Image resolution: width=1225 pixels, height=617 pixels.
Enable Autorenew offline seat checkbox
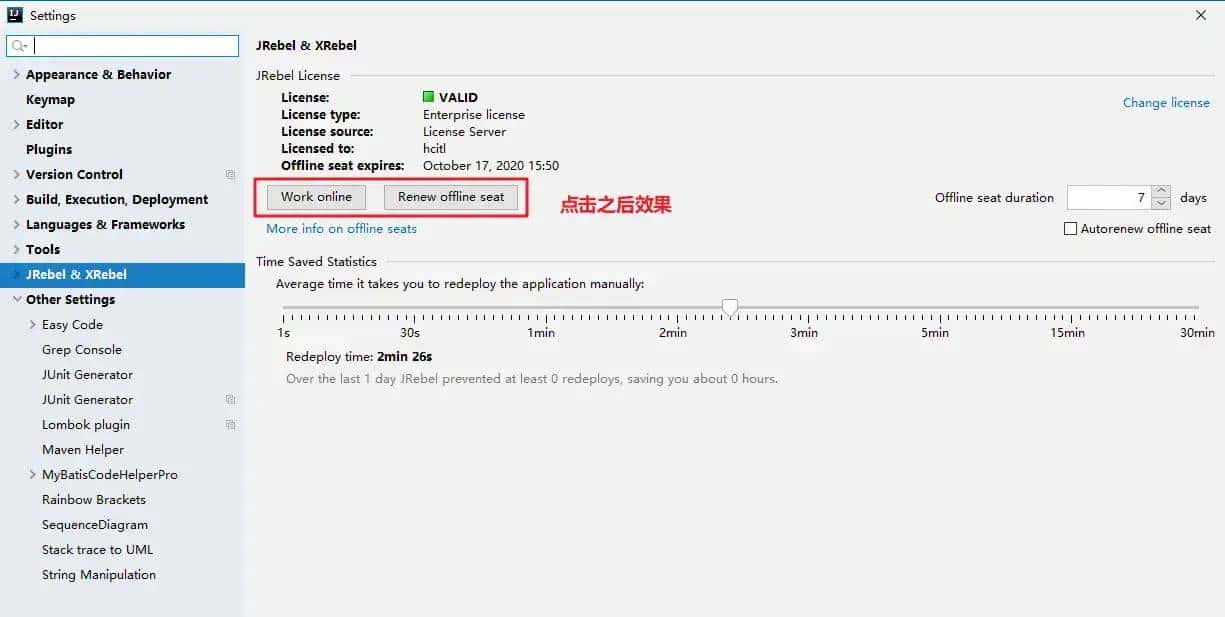pyautogui.click(x=1071, y=229)
